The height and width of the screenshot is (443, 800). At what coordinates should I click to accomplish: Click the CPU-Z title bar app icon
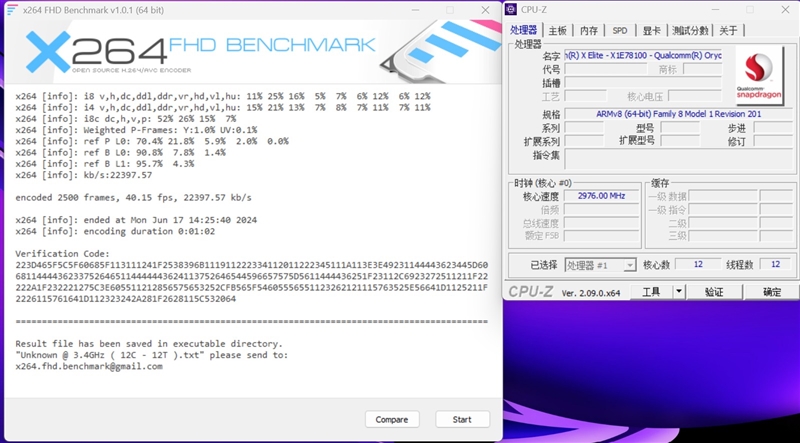(511, 9)
